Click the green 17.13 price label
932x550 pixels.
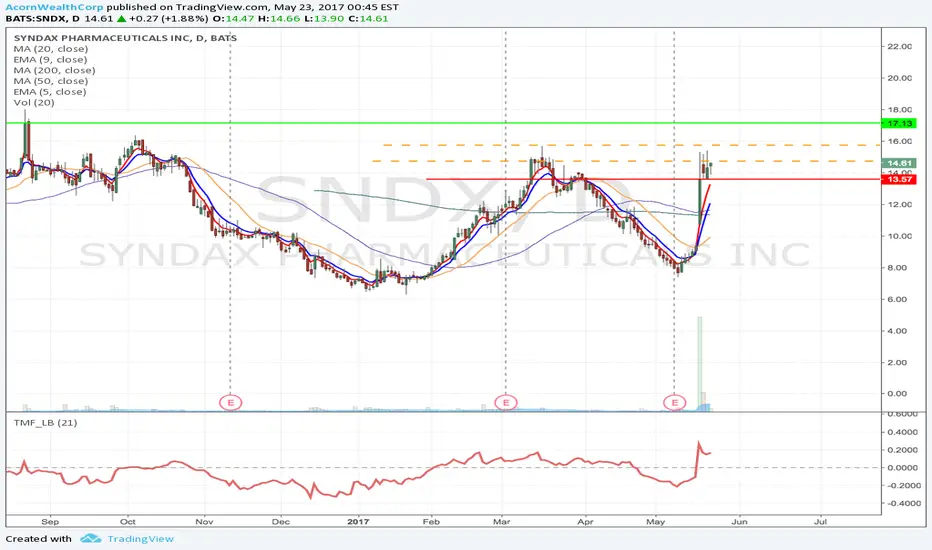click(x=899, y=123)
